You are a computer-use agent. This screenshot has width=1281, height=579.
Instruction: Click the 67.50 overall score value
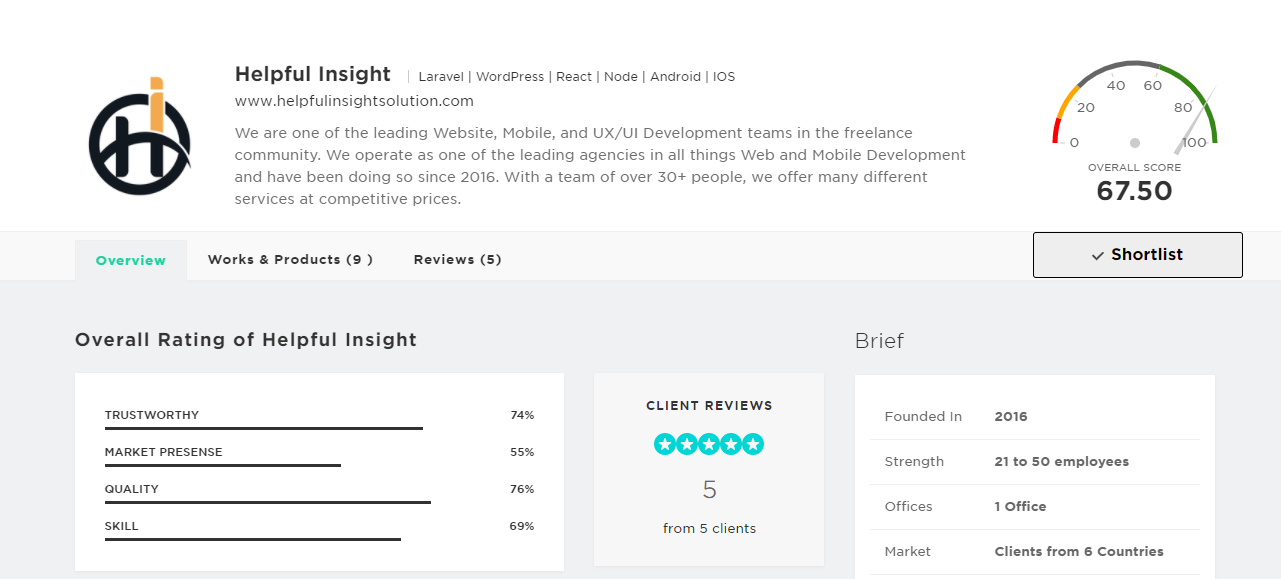pyautogui.click(x=1134, y=191)
